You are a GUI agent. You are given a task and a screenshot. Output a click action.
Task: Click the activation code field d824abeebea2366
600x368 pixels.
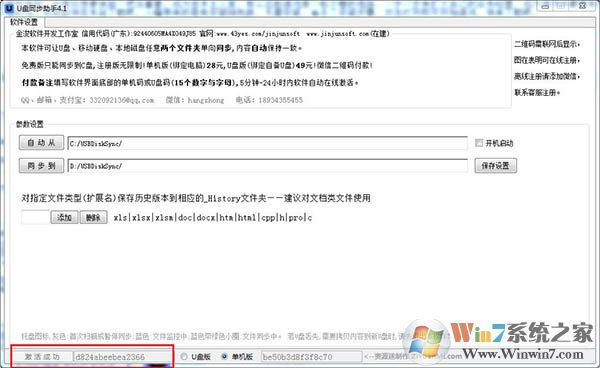coord(122,357)
